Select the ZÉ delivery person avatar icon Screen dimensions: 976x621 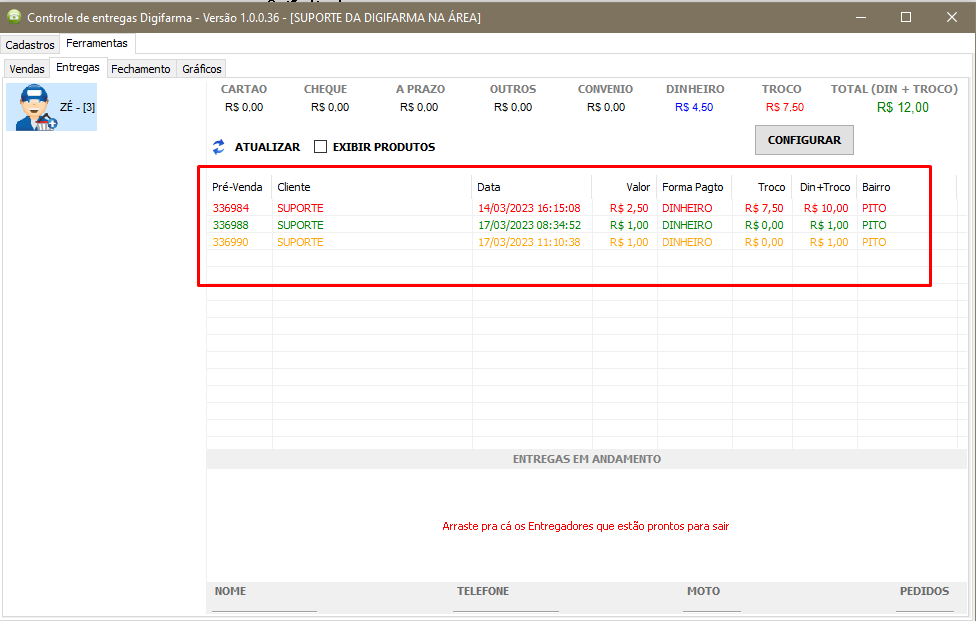click(x=37, y=107)
